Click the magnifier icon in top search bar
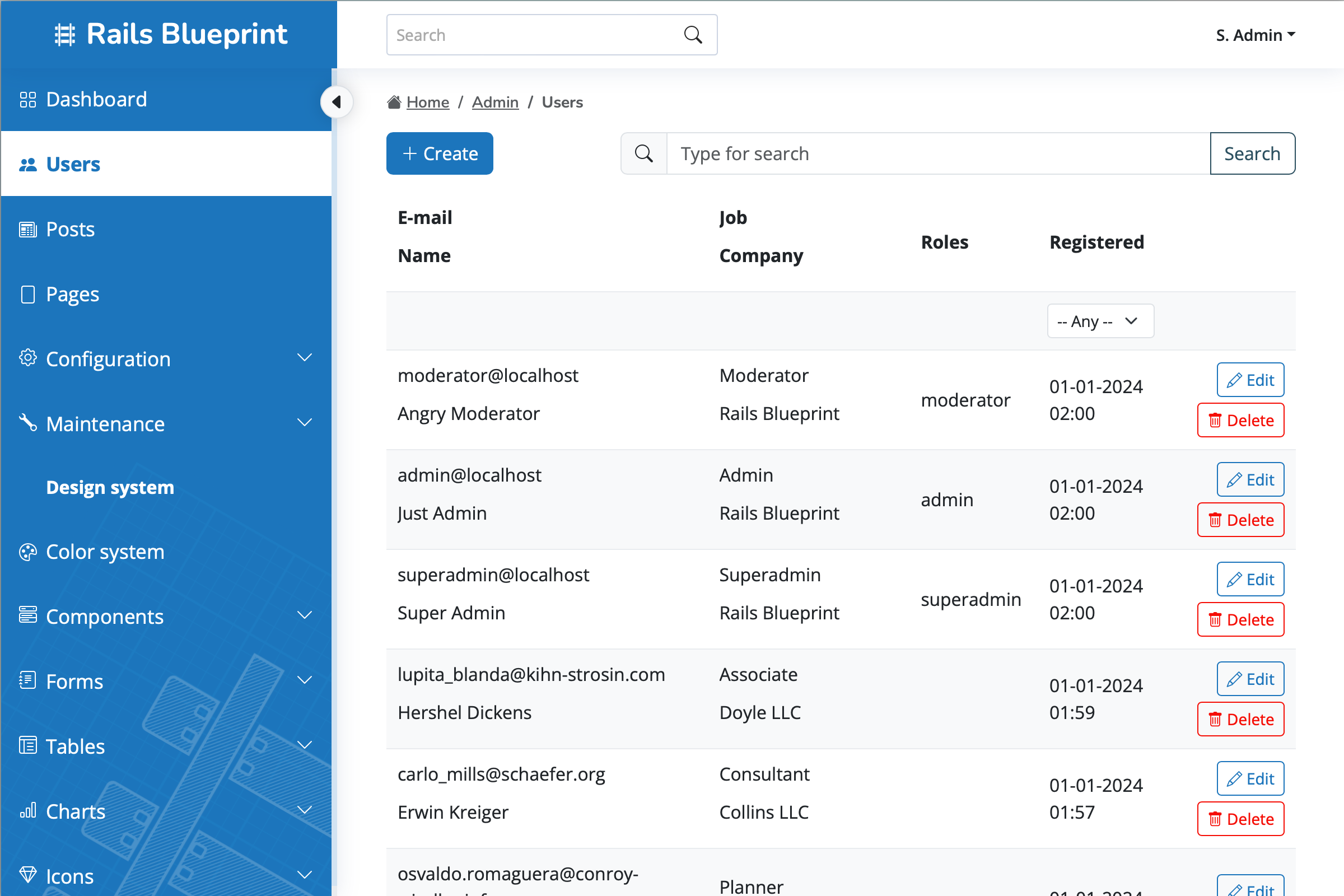 coord(693,34)
